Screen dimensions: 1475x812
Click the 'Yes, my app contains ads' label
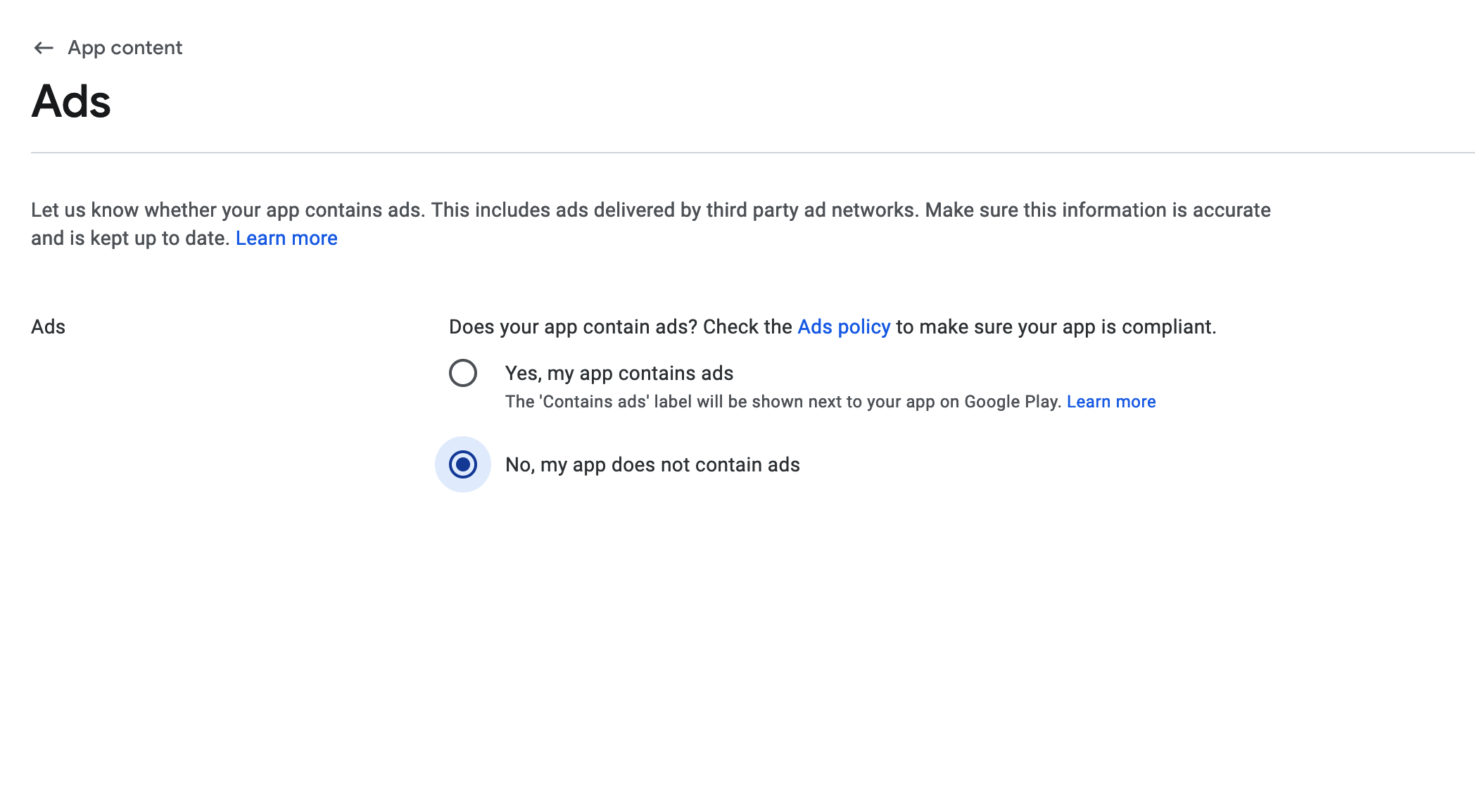pos(619,374)
